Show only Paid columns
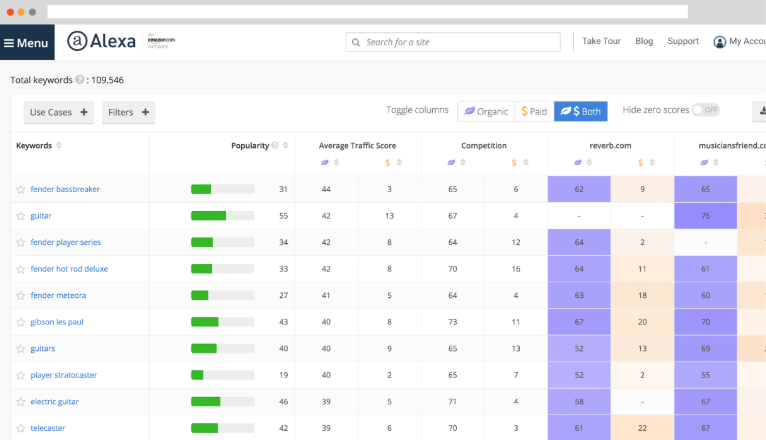The height and width of the screenshot is (440, 766). click(x=534, y=111)
